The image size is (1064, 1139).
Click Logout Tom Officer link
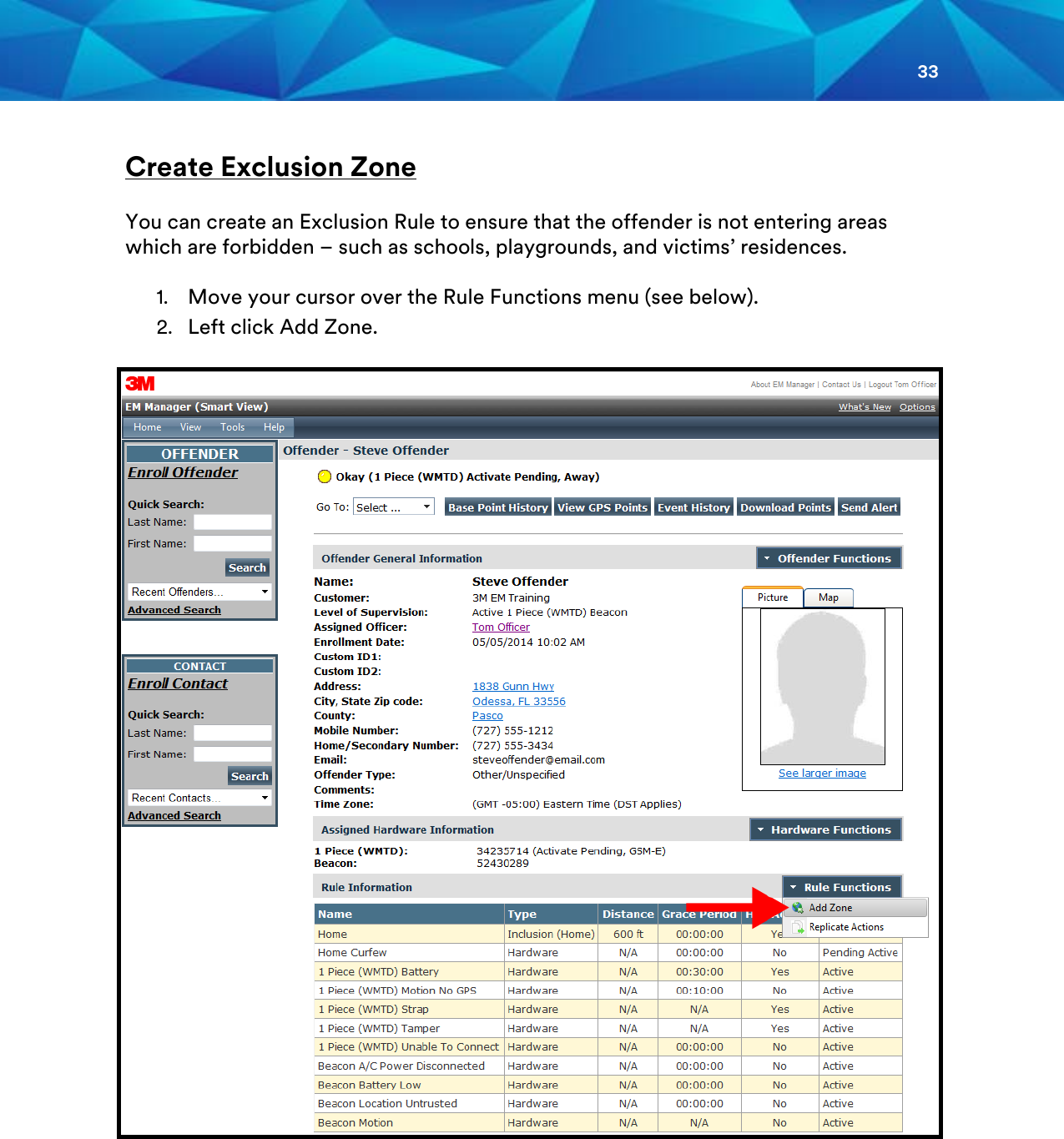[x=902, y=385]
